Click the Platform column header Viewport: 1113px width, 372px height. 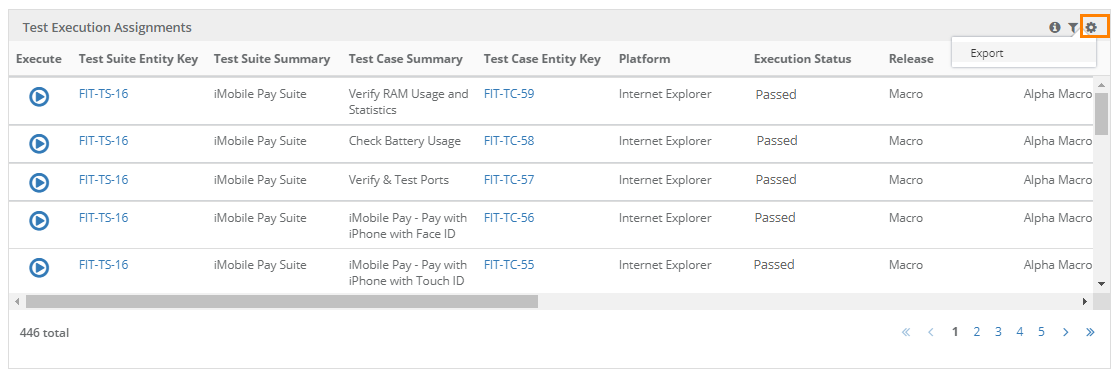645,59
